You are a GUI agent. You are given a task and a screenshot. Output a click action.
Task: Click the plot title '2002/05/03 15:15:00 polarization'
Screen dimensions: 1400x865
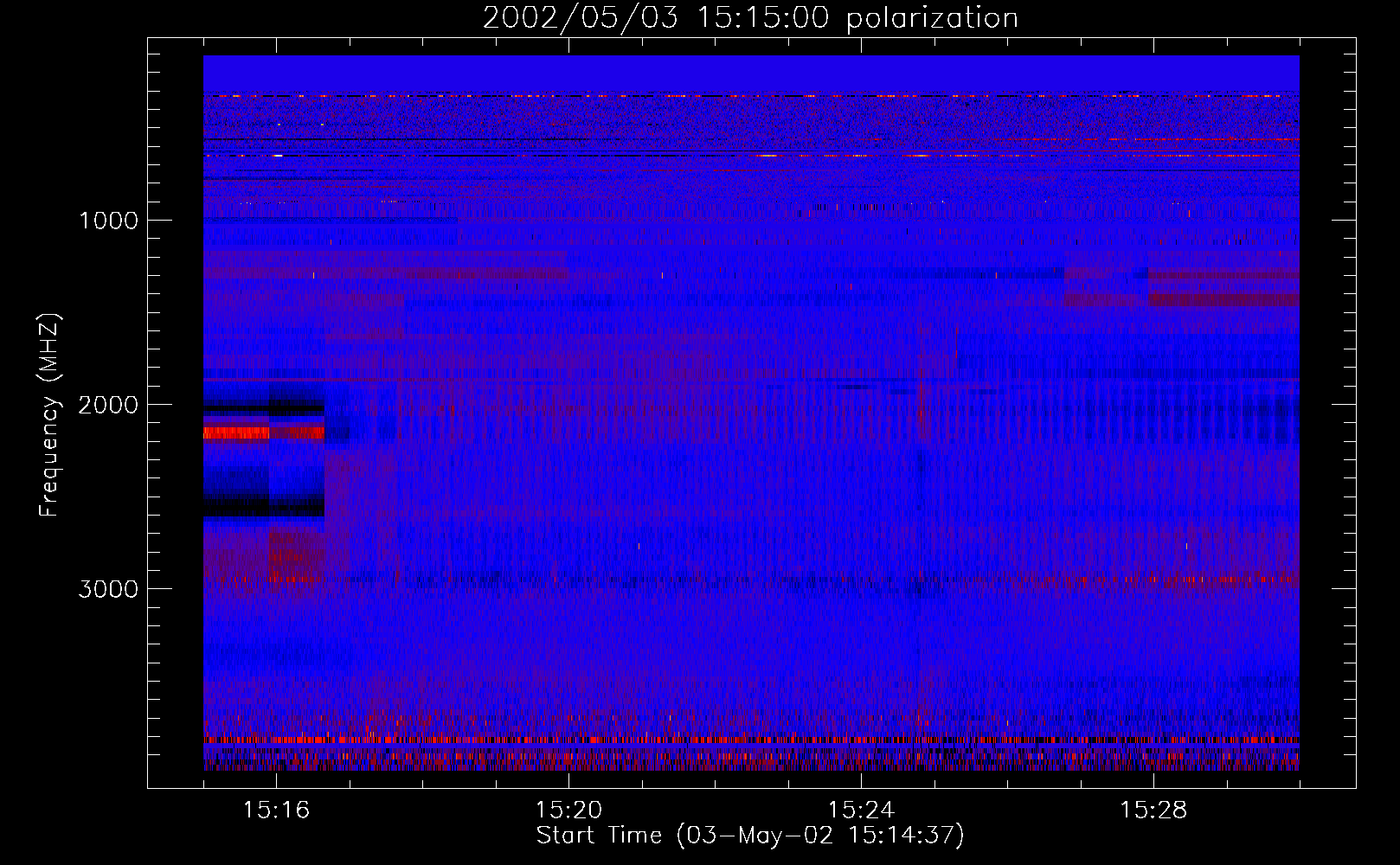(750, 18)
